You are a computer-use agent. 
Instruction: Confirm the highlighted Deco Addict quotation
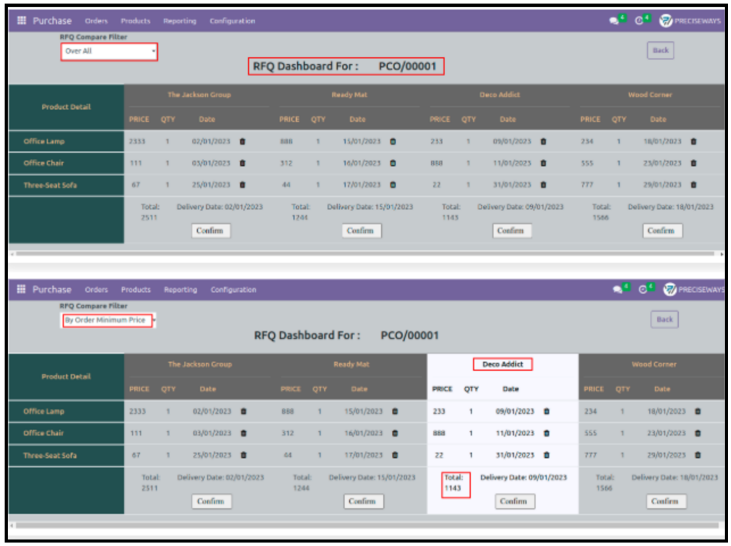(512, 501)
